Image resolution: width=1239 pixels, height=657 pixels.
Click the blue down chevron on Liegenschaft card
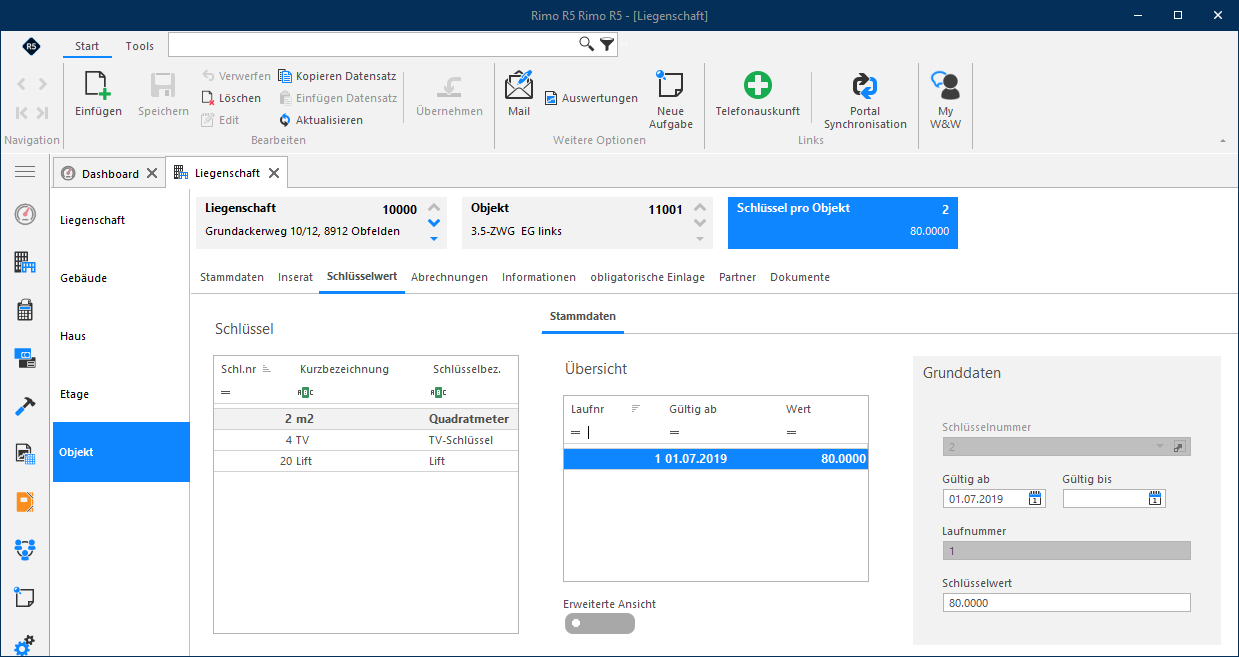point(434,223)
